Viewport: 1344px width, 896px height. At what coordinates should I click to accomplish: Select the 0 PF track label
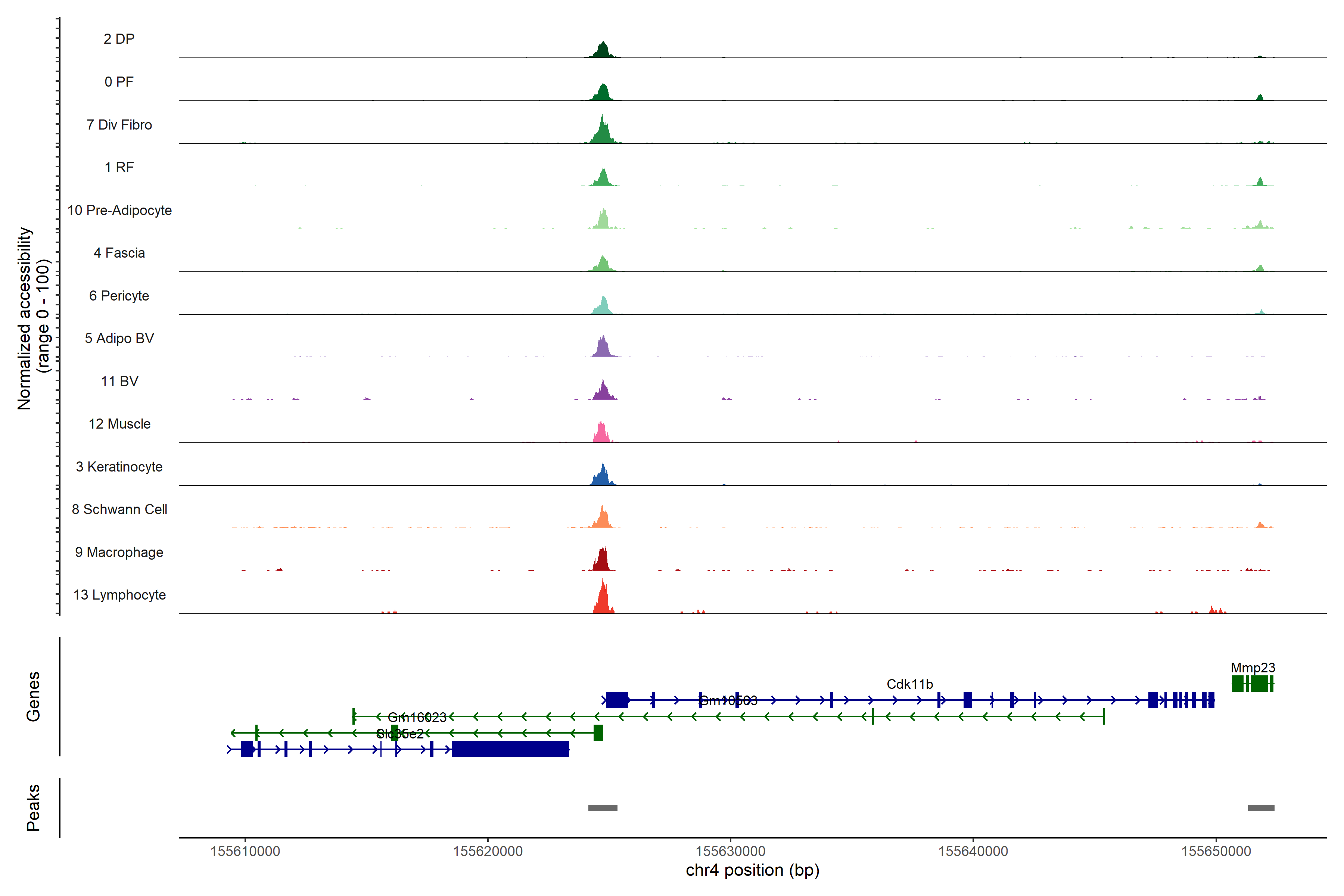coord(119,82)
